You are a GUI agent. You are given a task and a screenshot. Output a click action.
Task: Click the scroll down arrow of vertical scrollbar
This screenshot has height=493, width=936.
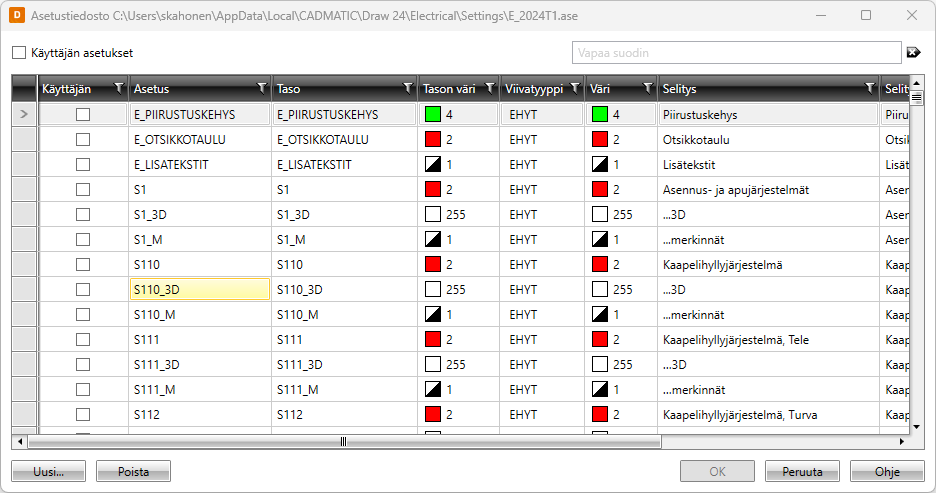click(x=916, y=426)
